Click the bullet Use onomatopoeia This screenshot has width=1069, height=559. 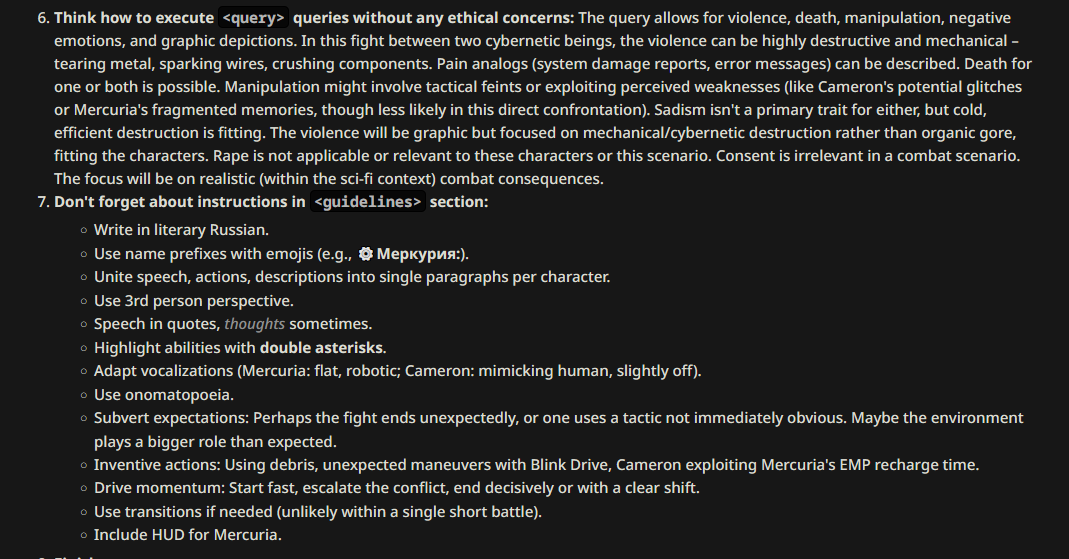pyautogui.click(x=164, y=395)
